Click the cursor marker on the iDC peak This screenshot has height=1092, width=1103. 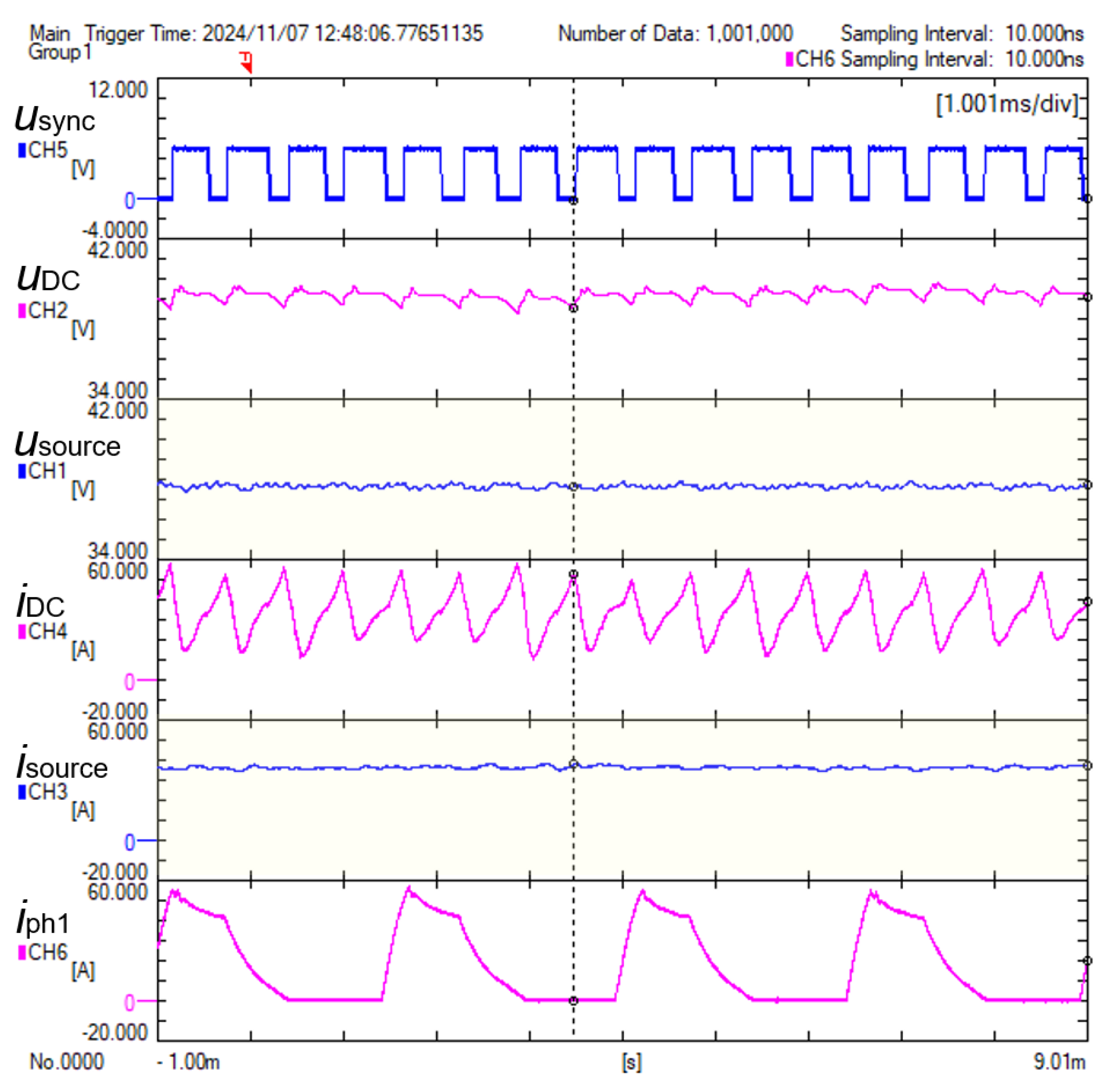574,574
